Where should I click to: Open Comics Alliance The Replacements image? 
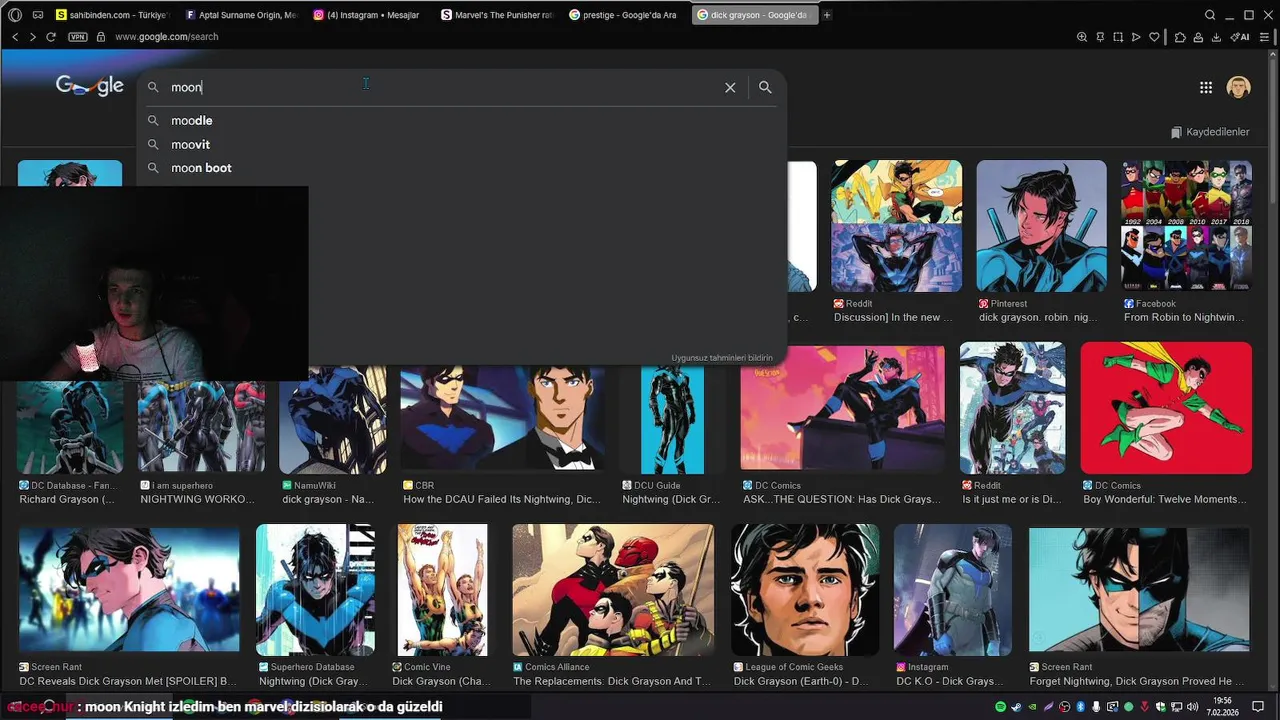click(x=613, y=590)
